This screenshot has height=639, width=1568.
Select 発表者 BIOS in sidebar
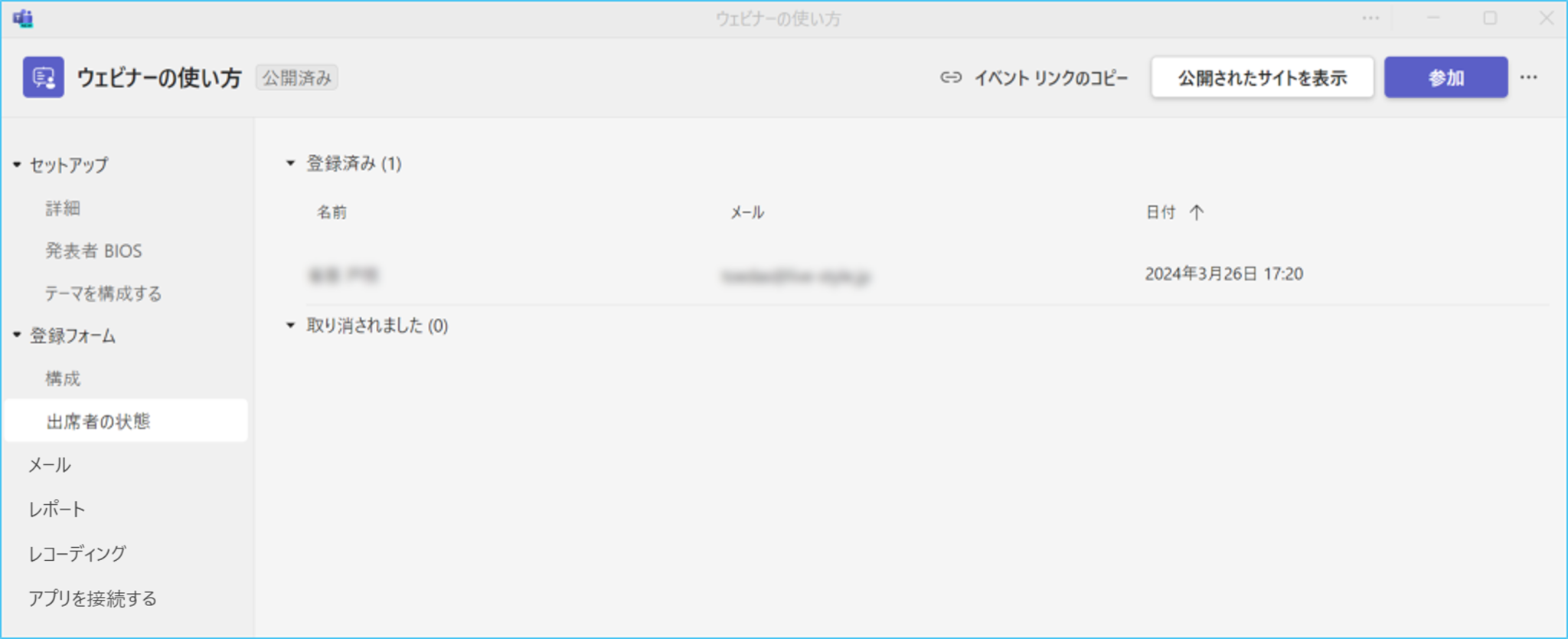(93, 251)
